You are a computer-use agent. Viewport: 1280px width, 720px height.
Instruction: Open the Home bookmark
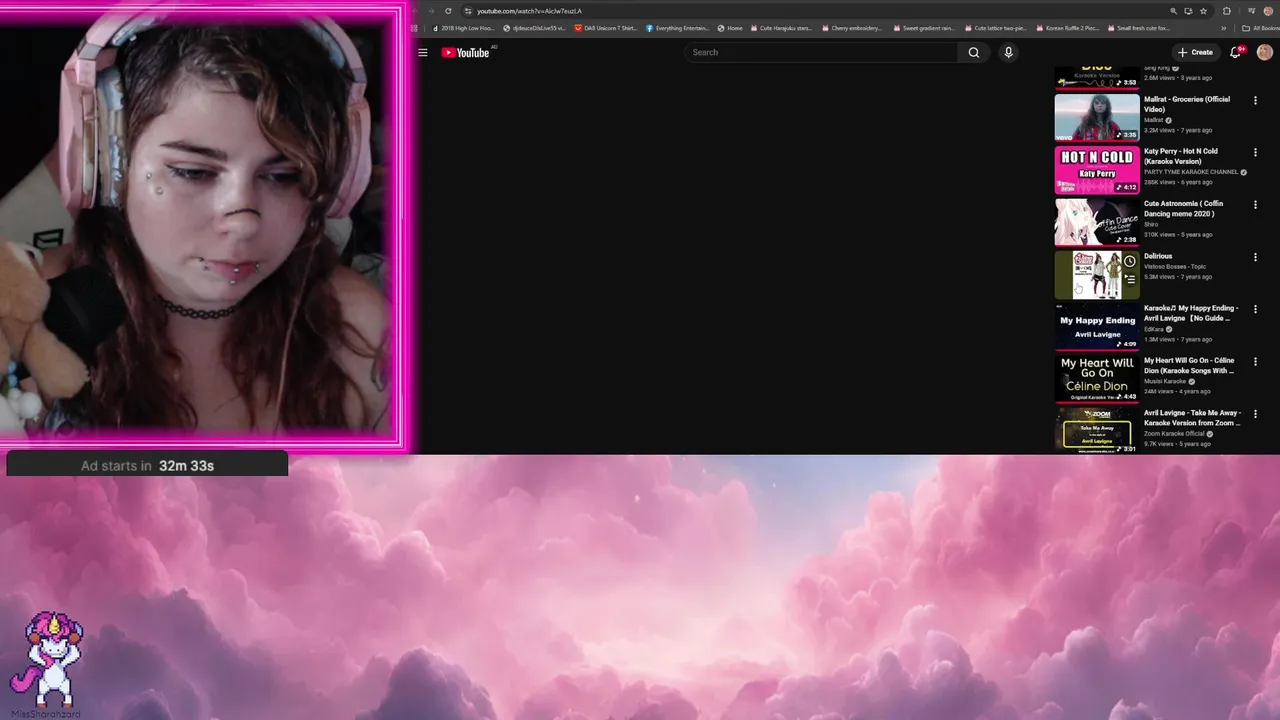point(730,28)
